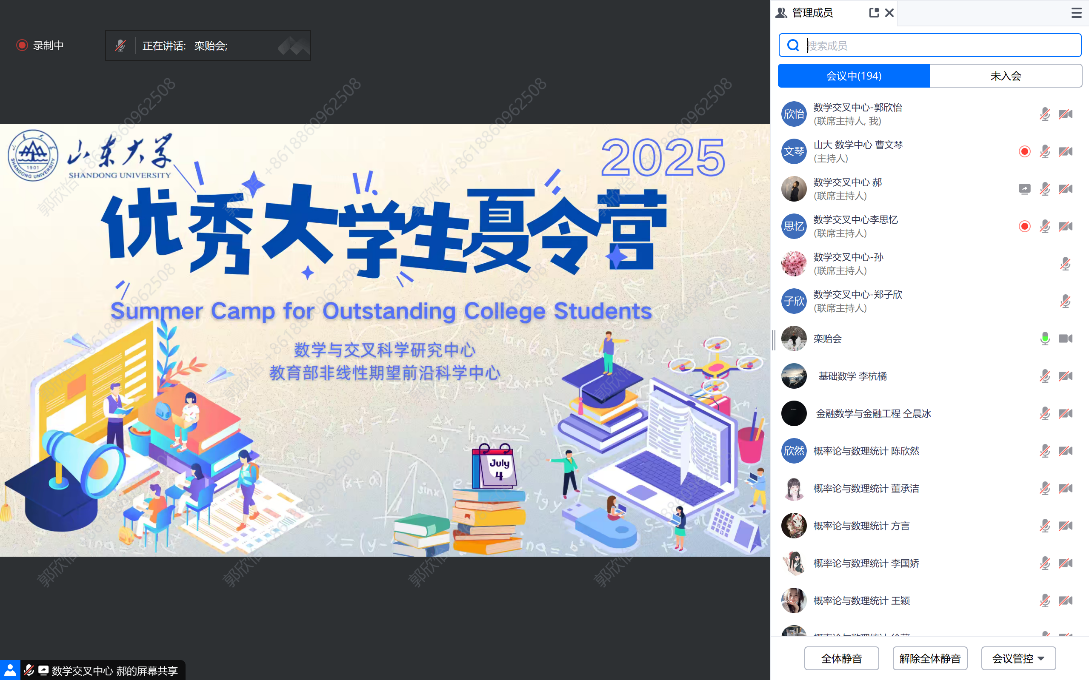Image resolution: width=1089 pixels, height=680 pixels.
Task: Click the muted mic icon beside 正在讲话
Action: 120,46
